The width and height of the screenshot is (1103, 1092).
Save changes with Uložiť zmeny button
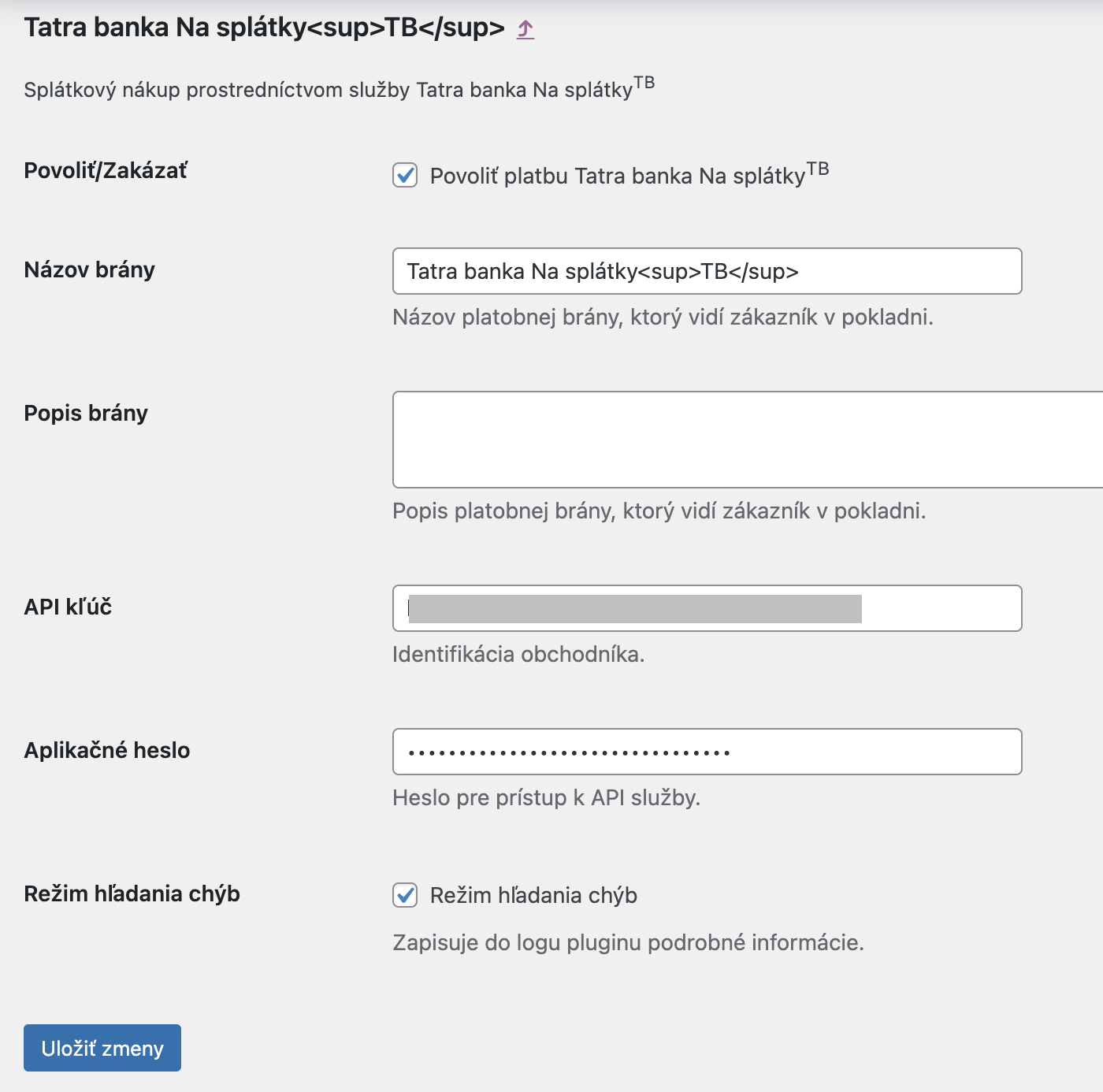coord(102,1048)
